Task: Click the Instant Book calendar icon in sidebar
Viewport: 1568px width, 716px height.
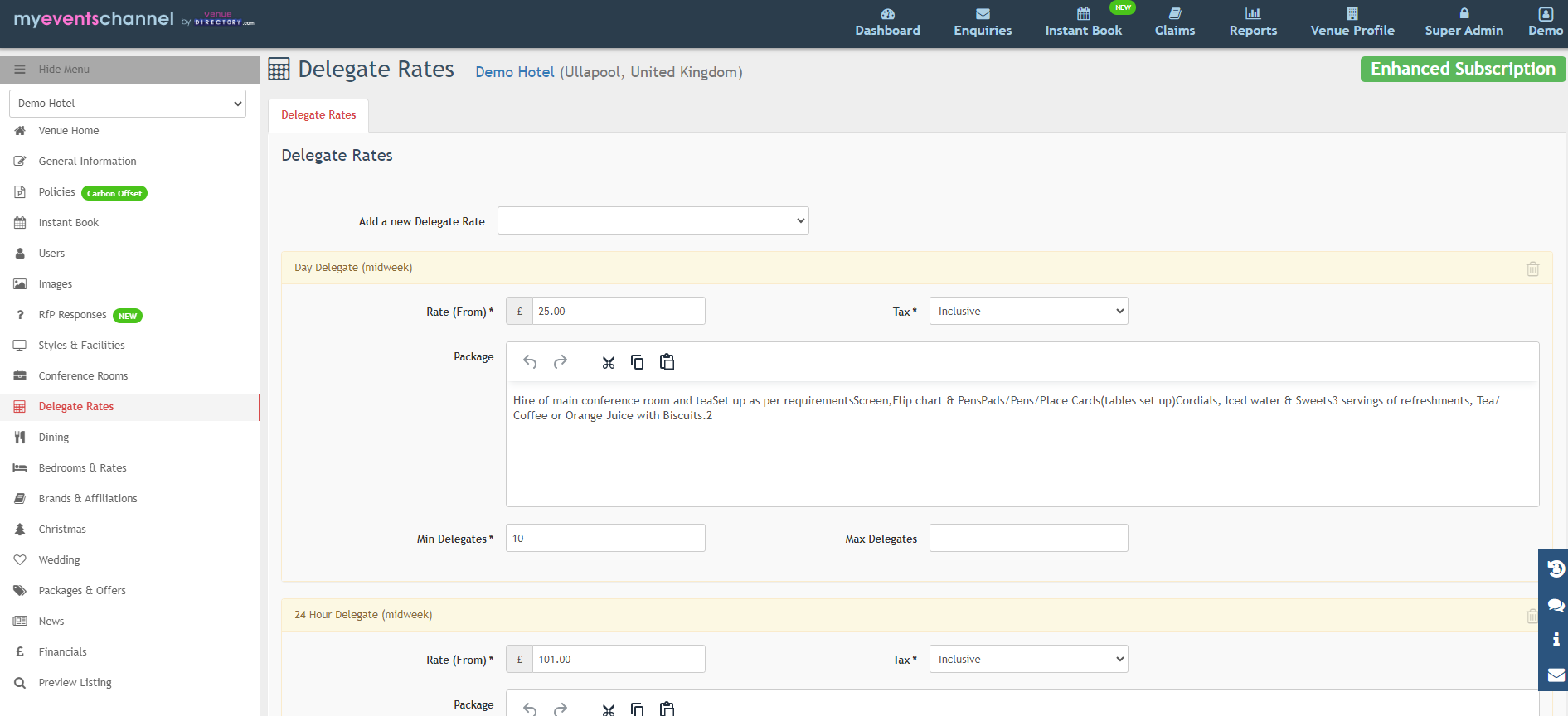Action: pos(20,223)
